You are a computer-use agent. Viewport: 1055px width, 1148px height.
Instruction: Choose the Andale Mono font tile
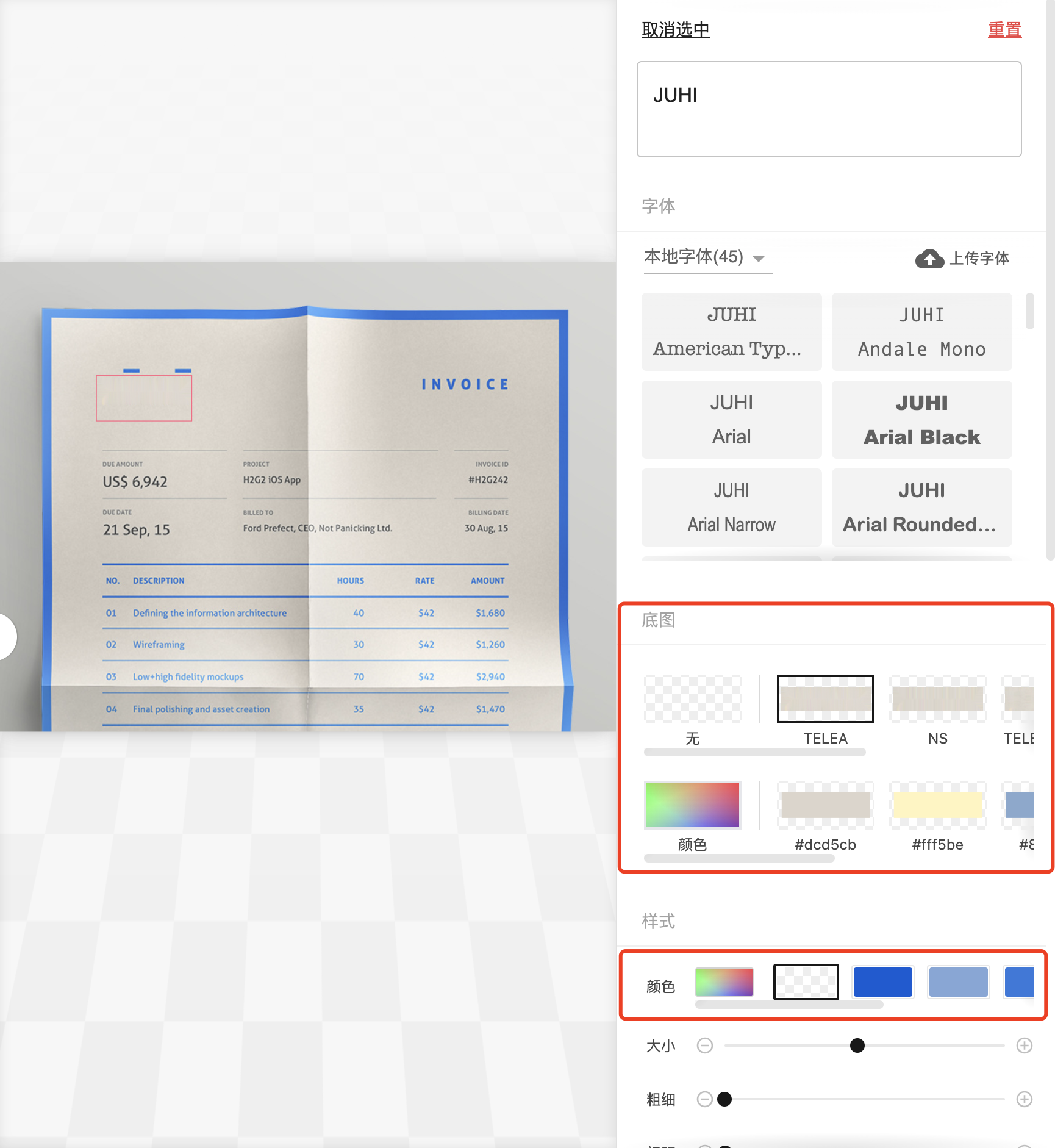point(921,332)
